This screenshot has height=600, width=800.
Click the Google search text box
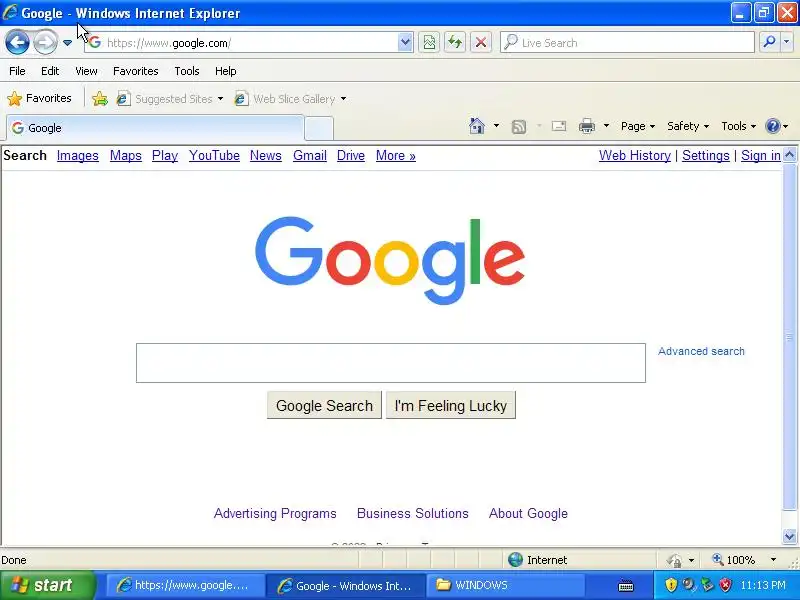click(x=391, y=363)
